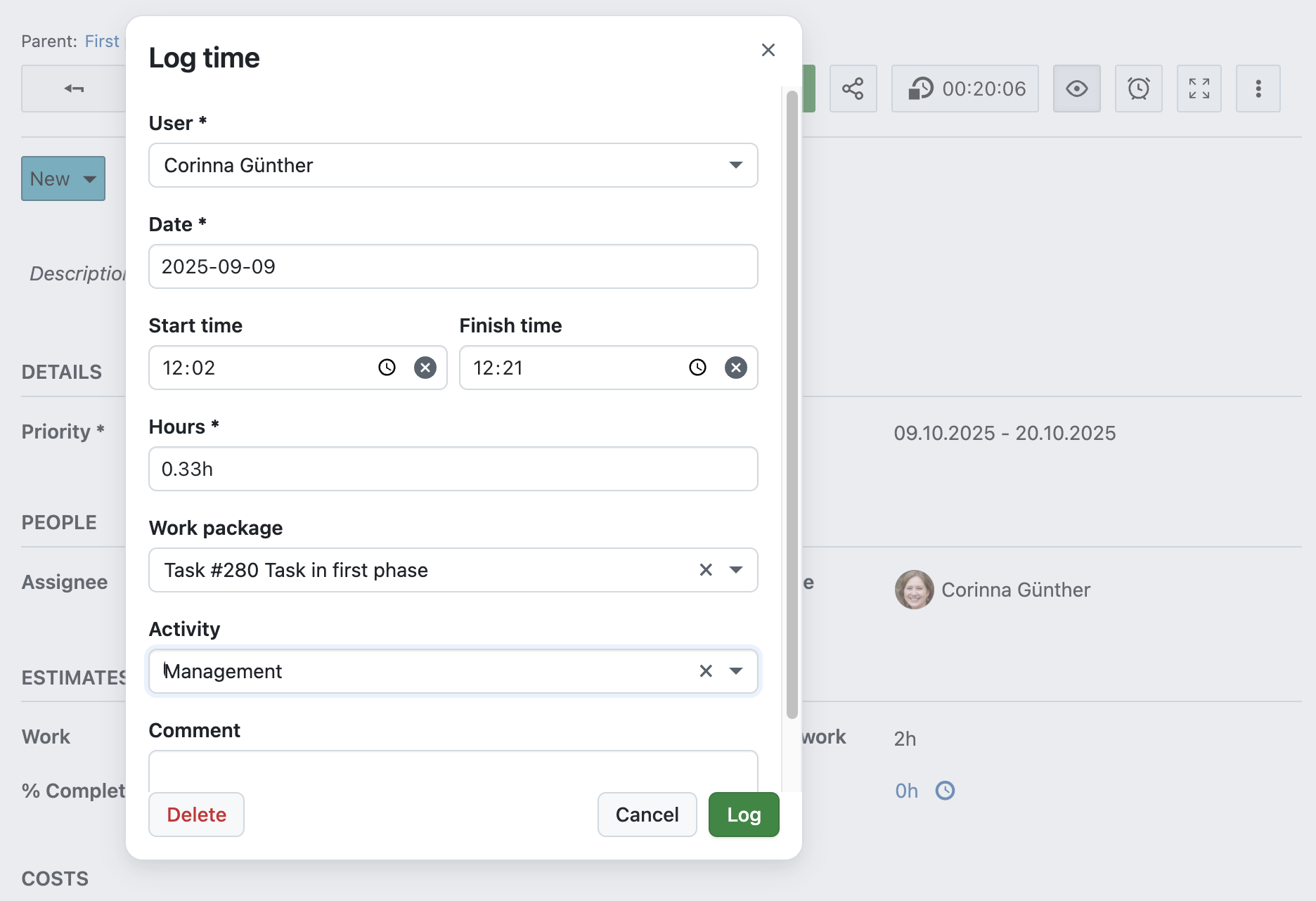
Task: Share the work package
Action: (x=853, y=89)
